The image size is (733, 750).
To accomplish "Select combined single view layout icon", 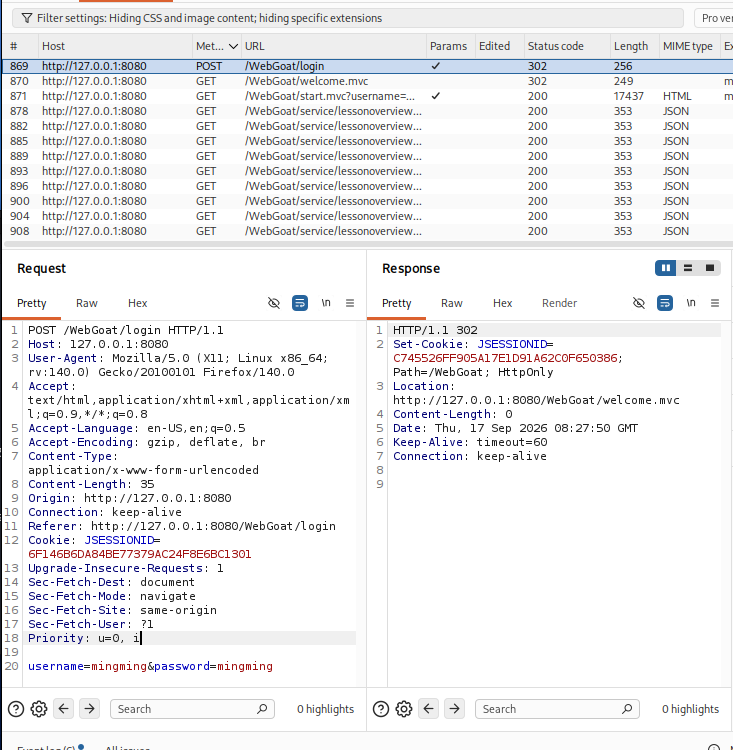I will coord(710,268).
